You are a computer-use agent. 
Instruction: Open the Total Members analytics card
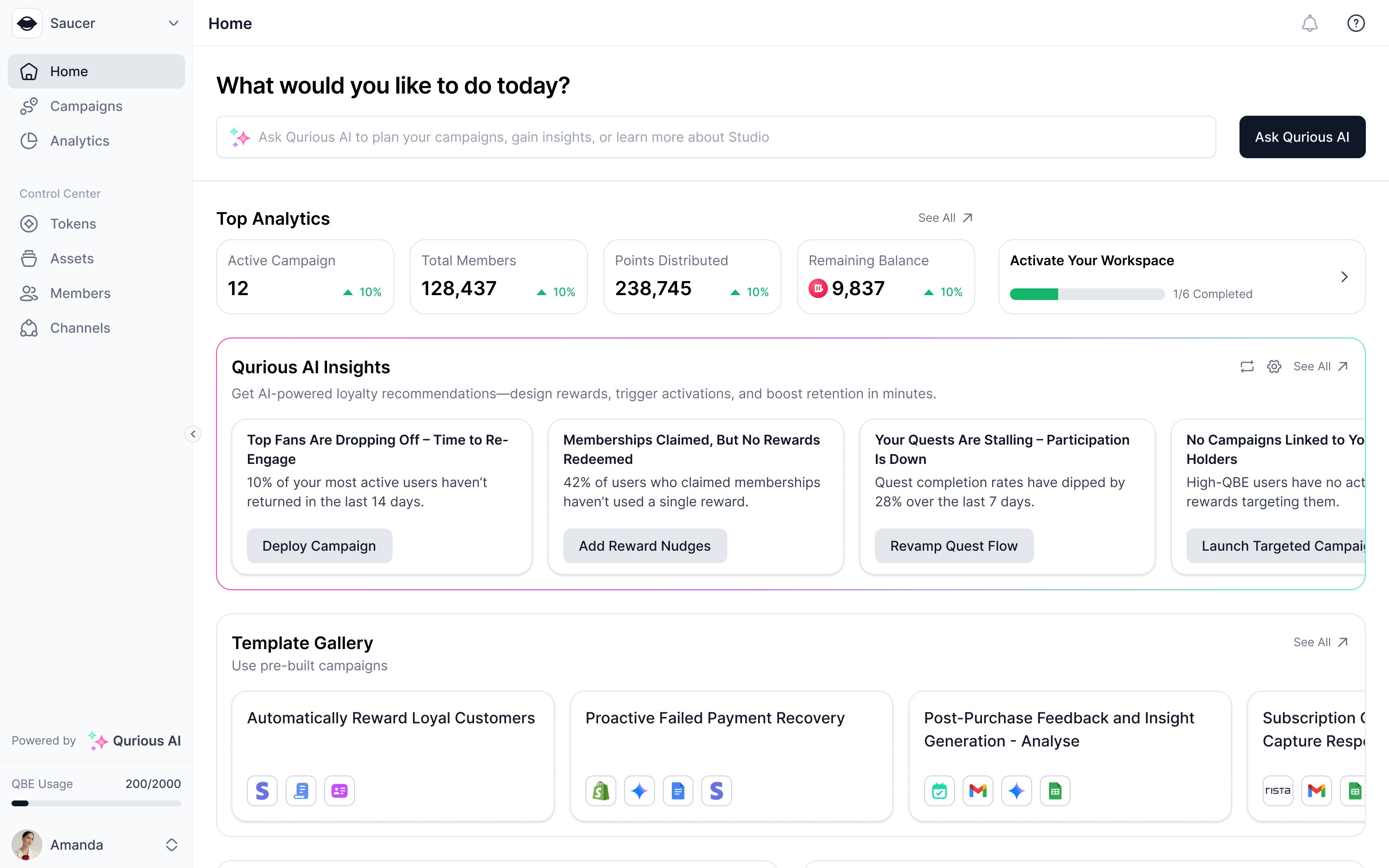pos(498,277)
